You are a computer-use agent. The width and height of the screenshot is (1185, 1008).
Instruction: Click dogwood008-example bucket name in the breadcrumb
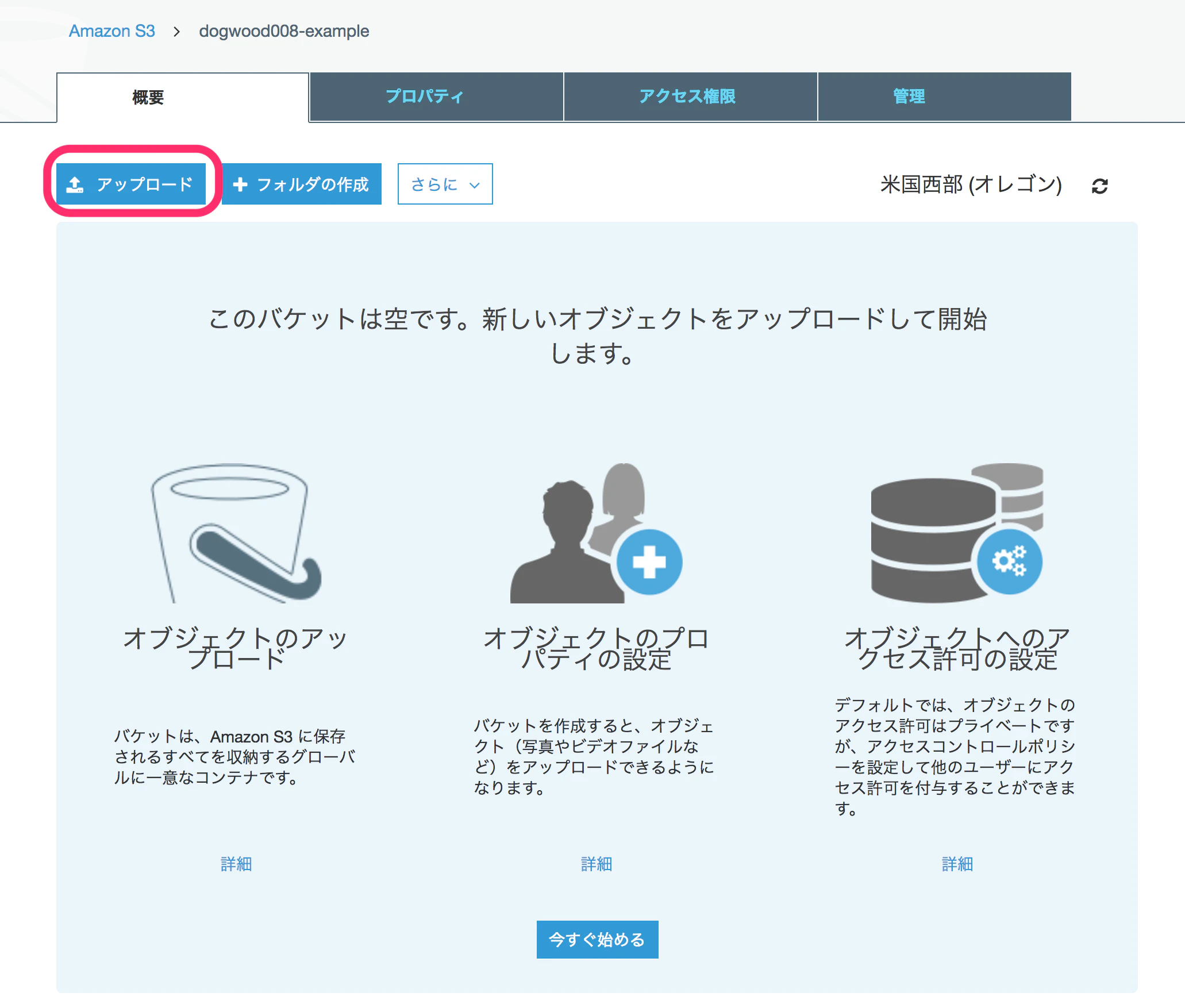(x=284, y=31)
